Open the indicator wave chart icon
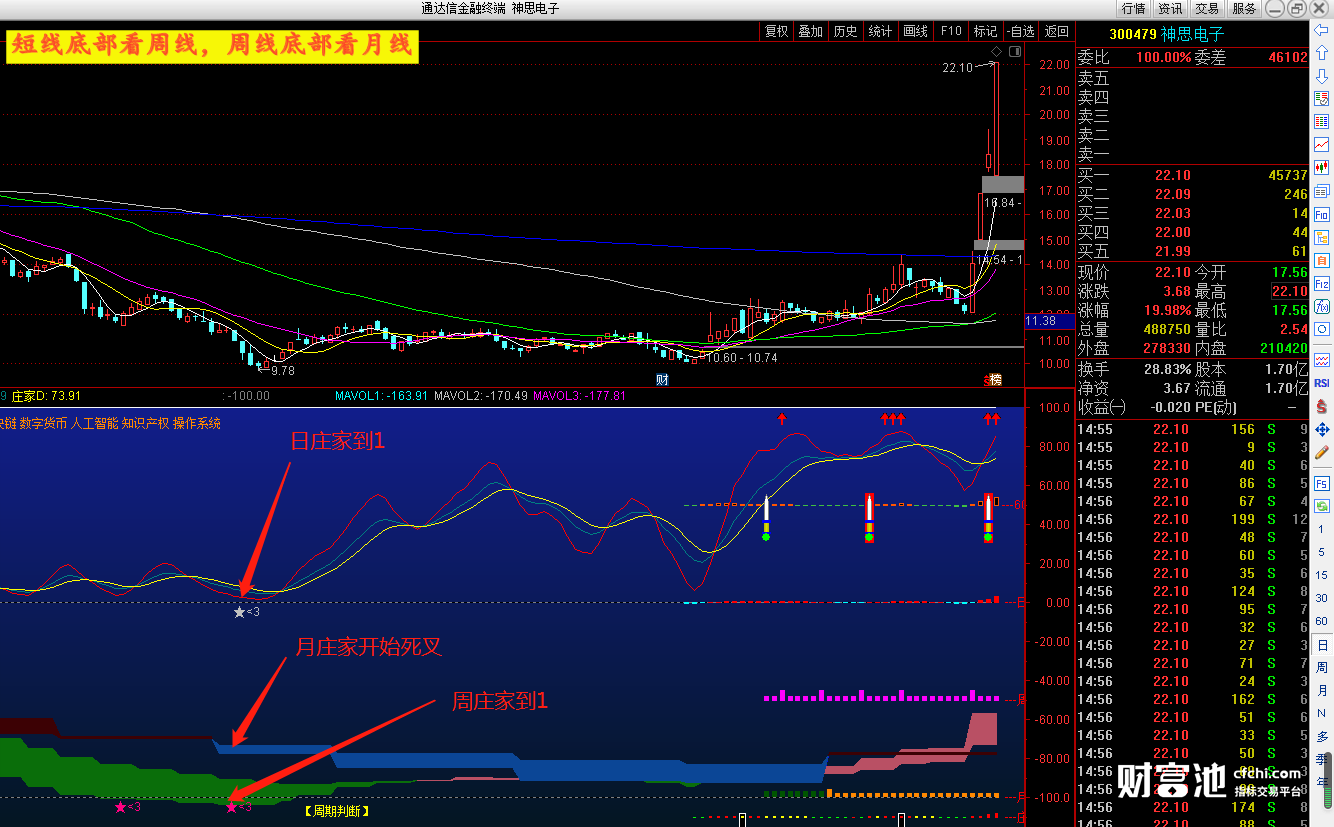Screen dimensions: 1334x827 1322,359
